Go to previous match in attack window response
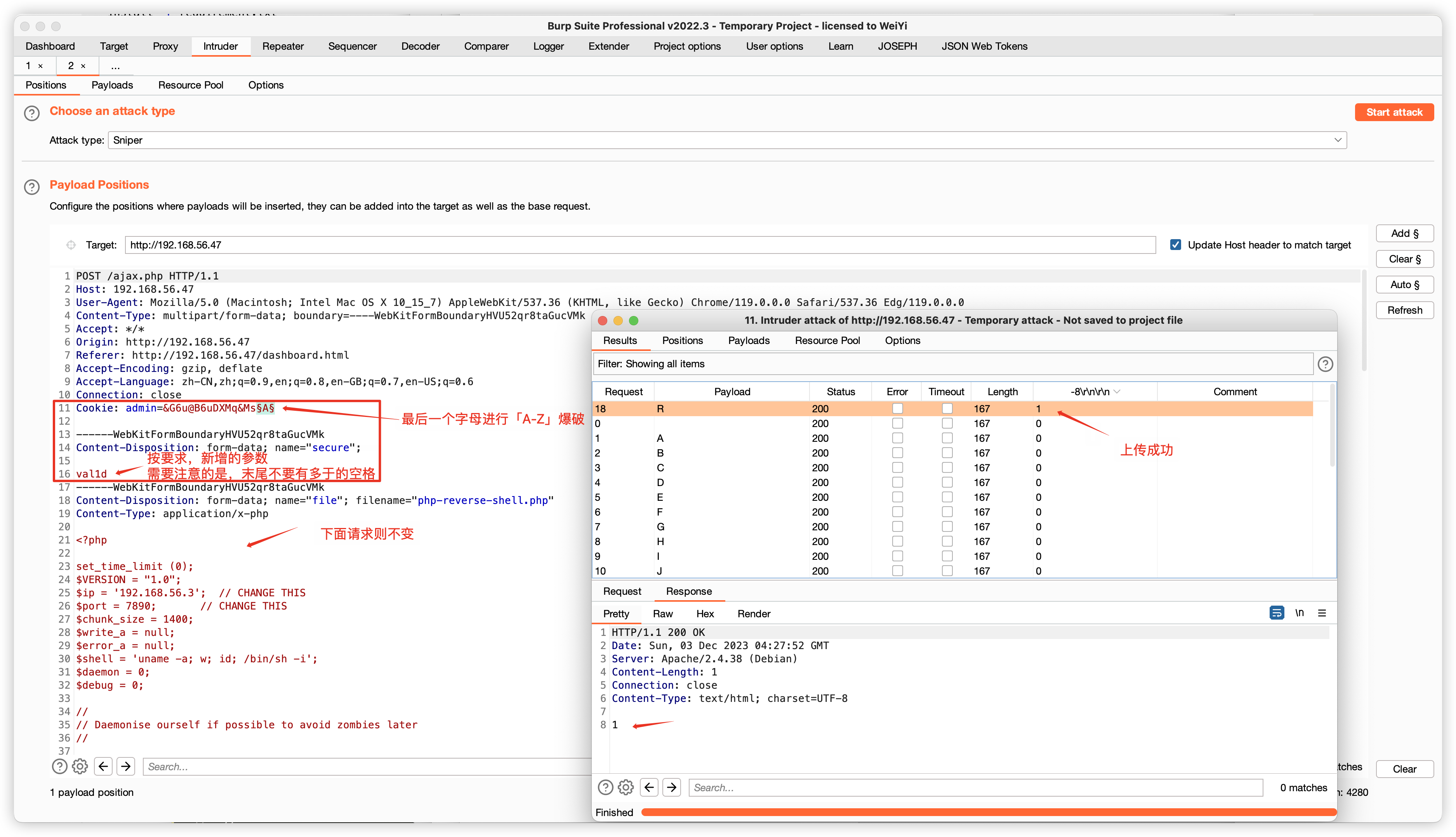The width and height of the screenshot is (1456, 837). [650, 787]
